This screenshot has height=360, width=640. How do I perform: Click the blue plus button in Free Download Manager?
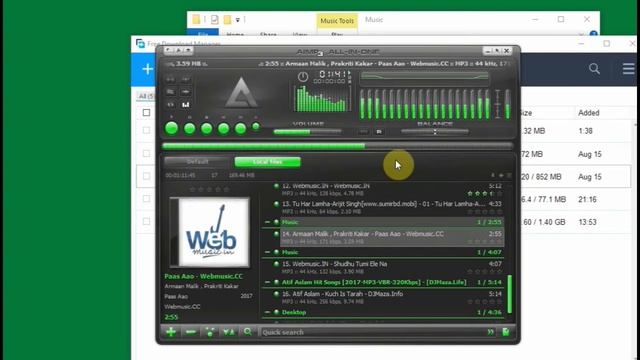[147, 69]
